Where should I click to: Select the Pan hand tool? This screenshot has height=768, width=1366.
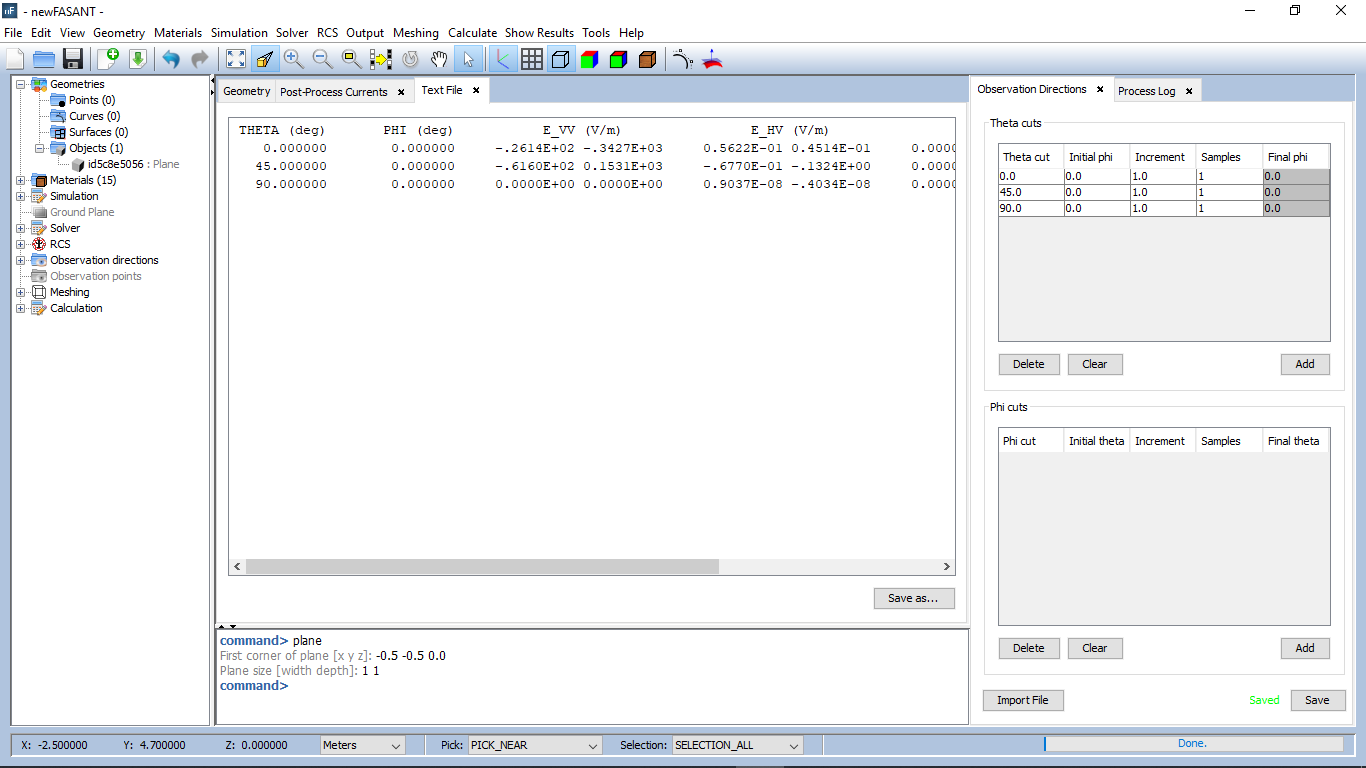438,59
